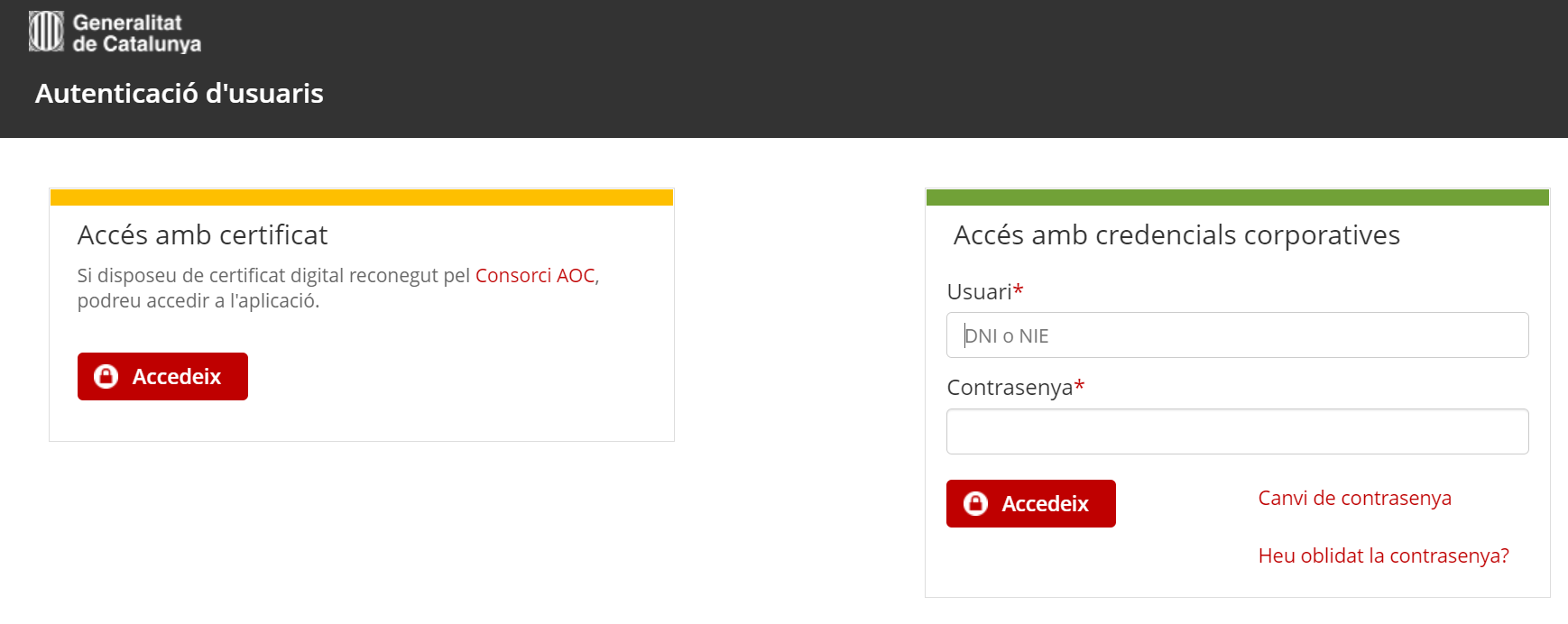Focus the Usuari field with DNI o NIE placeholder
The width and height of the screenshot is (1568, 624).
[1237, 335]
